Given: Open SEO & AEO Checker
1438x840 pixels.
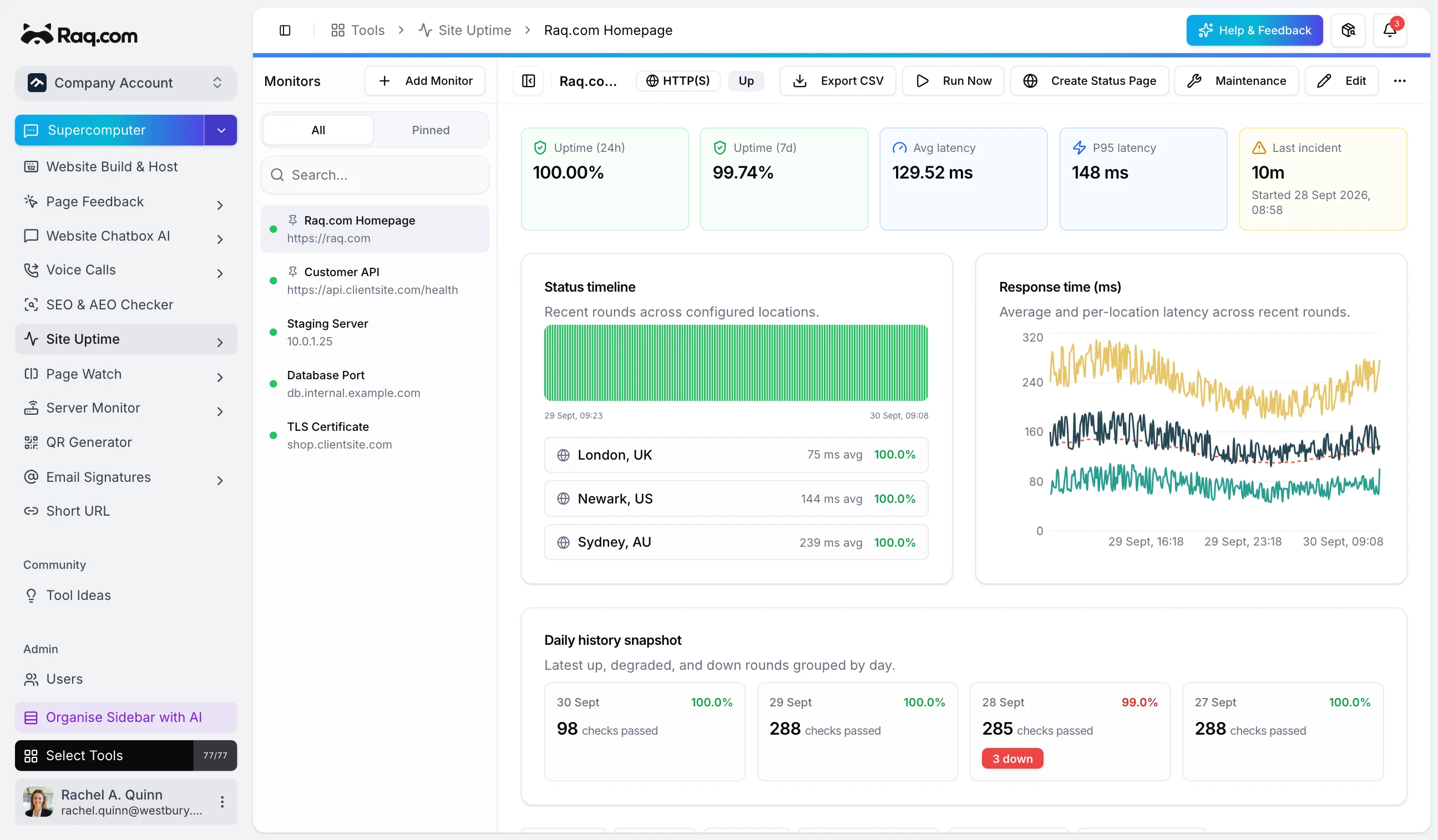Looking at the screenshot, I should click(x=125, y=304).
